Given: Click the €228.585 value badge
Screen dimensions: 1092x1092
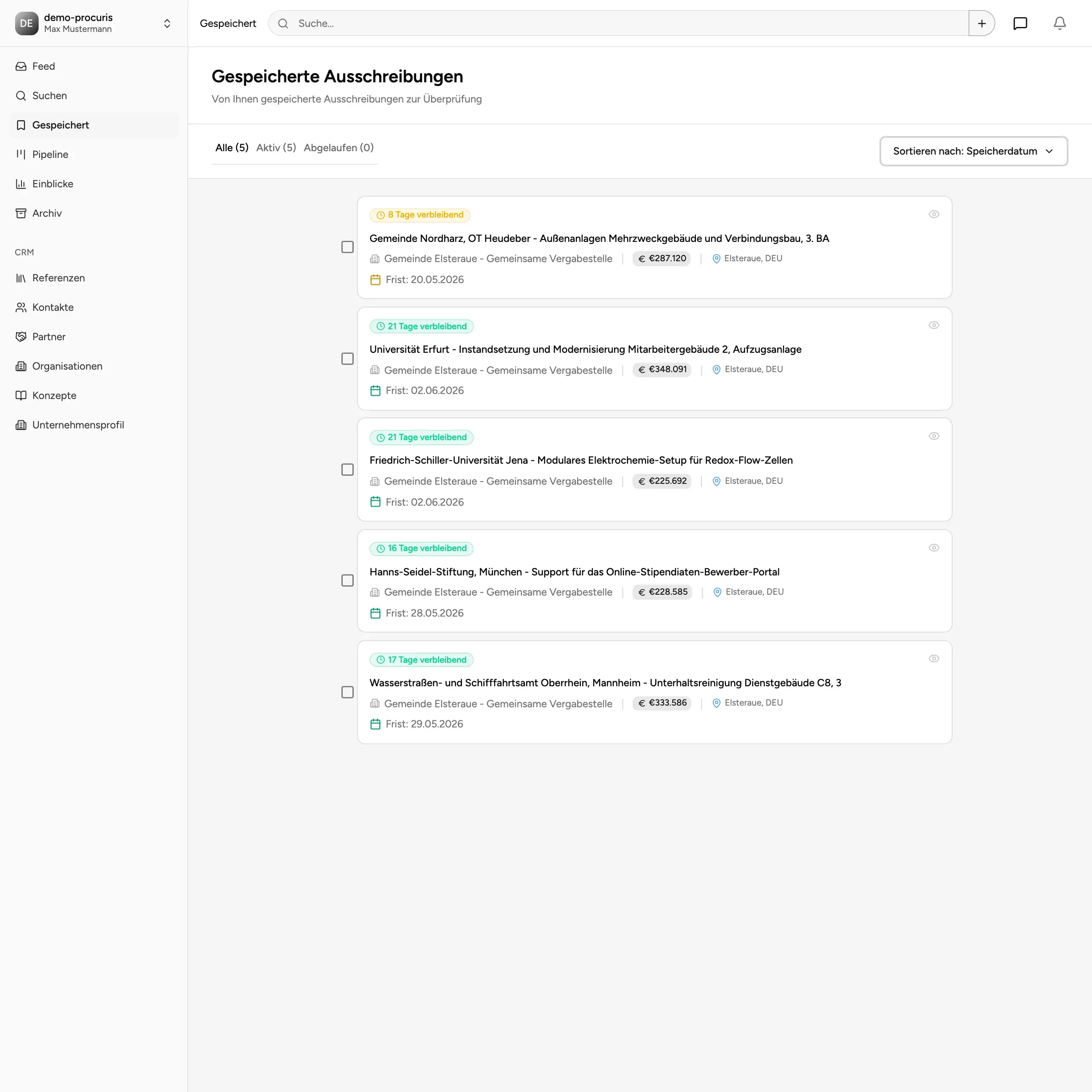Looking at the screenshot, I should pos(662,592).
